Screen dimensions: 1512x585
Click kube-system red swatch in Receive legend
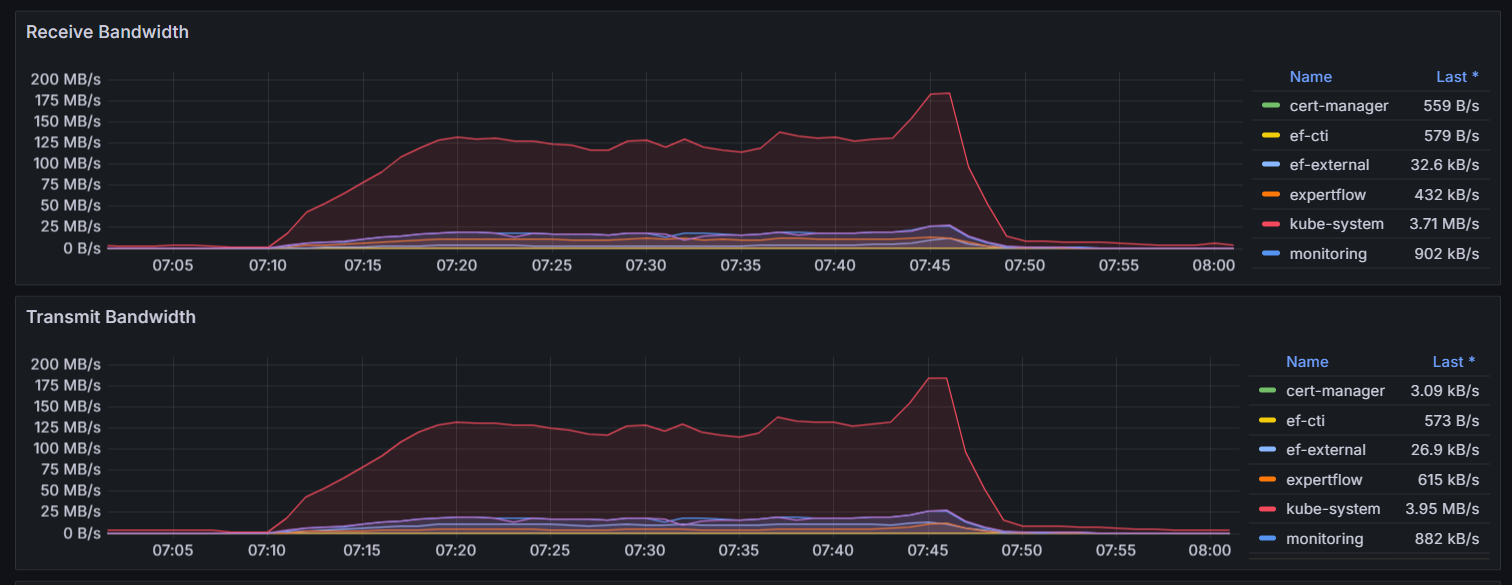tap(1270, 225)
